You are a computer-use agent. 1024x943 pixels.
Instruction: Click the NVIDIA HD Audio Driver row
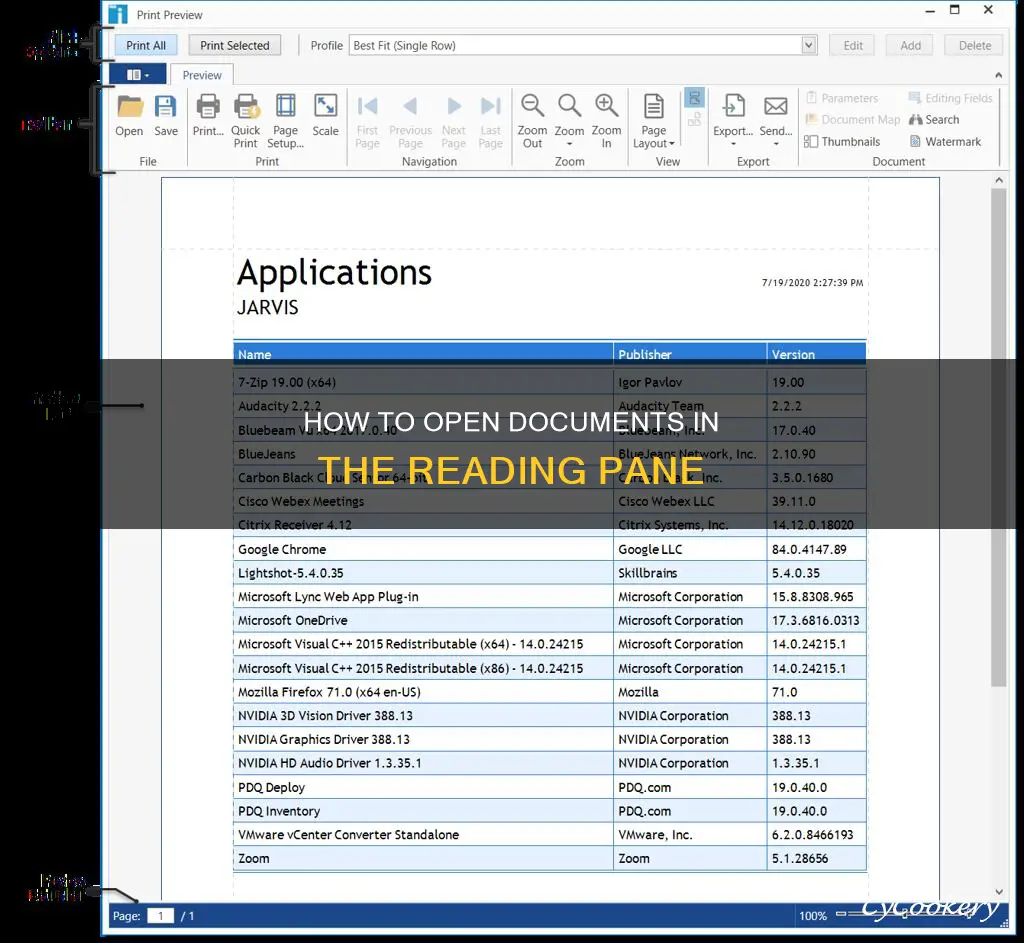(x=549, y=763)
